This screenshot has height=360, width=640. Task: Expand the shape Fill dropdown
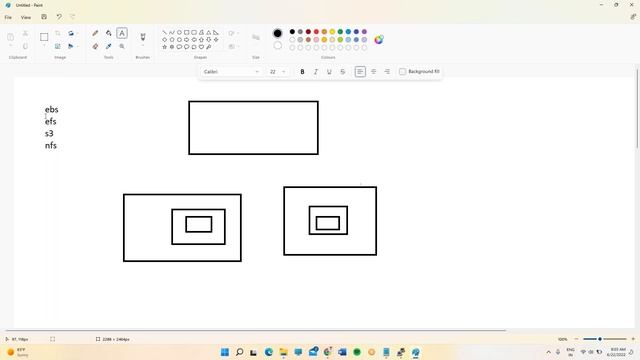coord(233,46)
